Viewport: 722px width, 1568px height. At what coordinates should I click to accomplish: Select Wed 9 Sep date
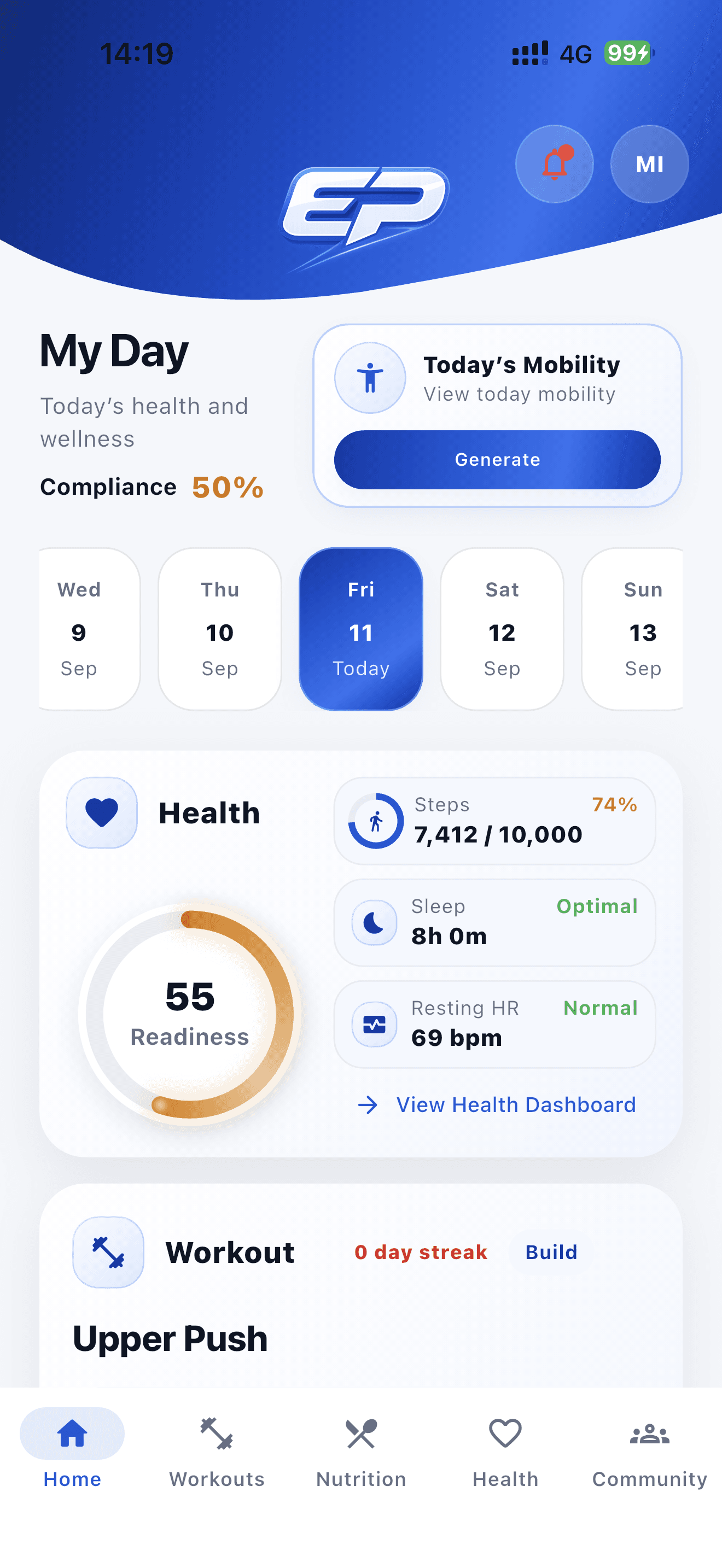90,629
